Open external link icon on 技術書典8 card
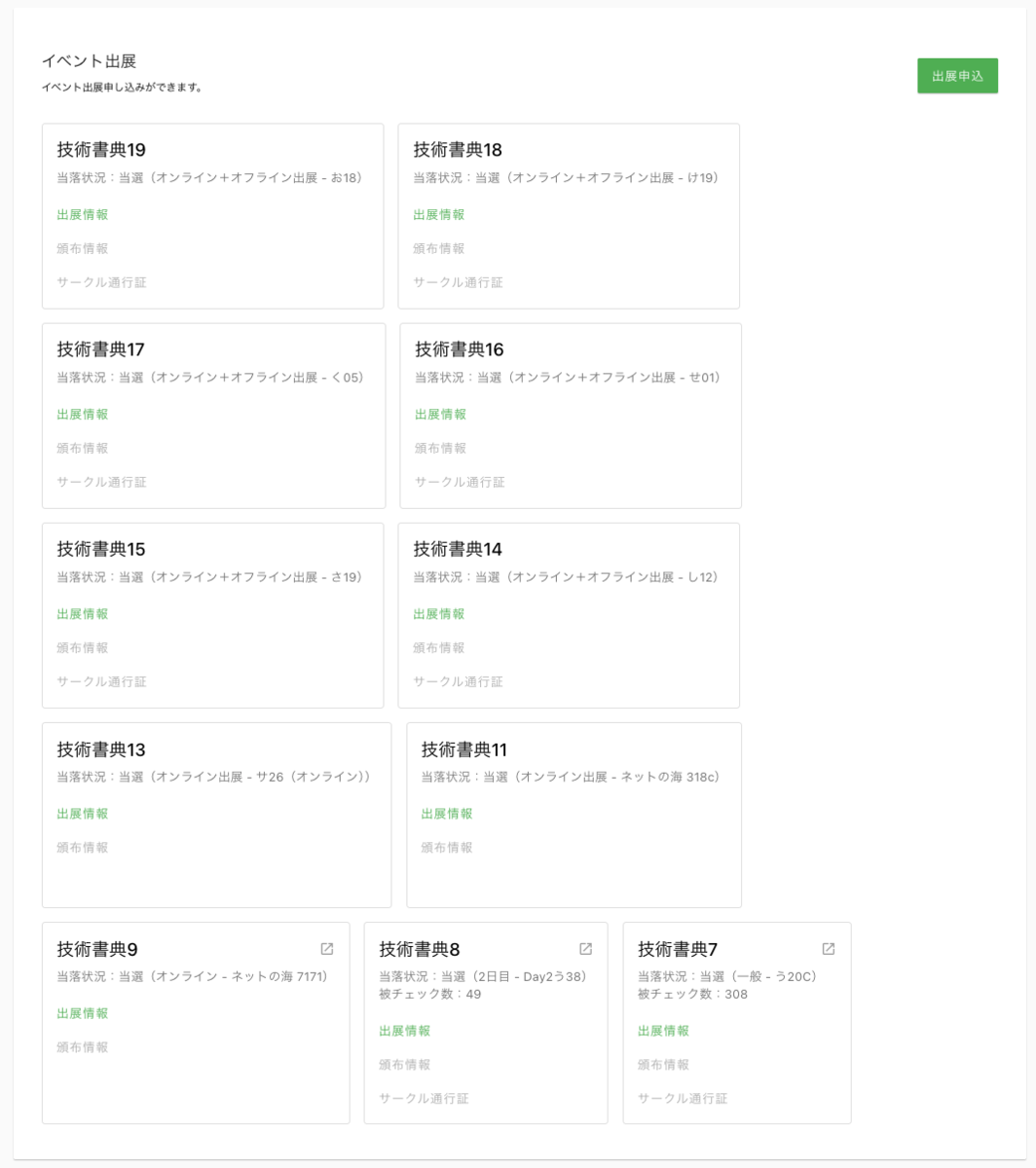The image size is (1036, 1168). (x=585, y=949)
